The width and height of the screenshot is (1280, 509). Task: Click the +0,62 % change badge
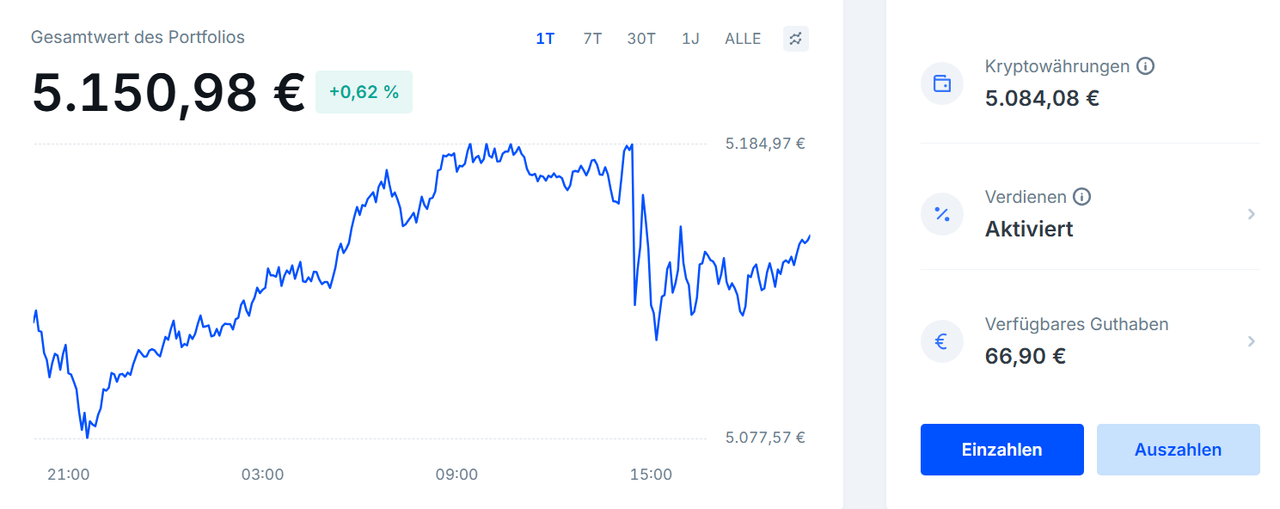click(x=364, y=92)
